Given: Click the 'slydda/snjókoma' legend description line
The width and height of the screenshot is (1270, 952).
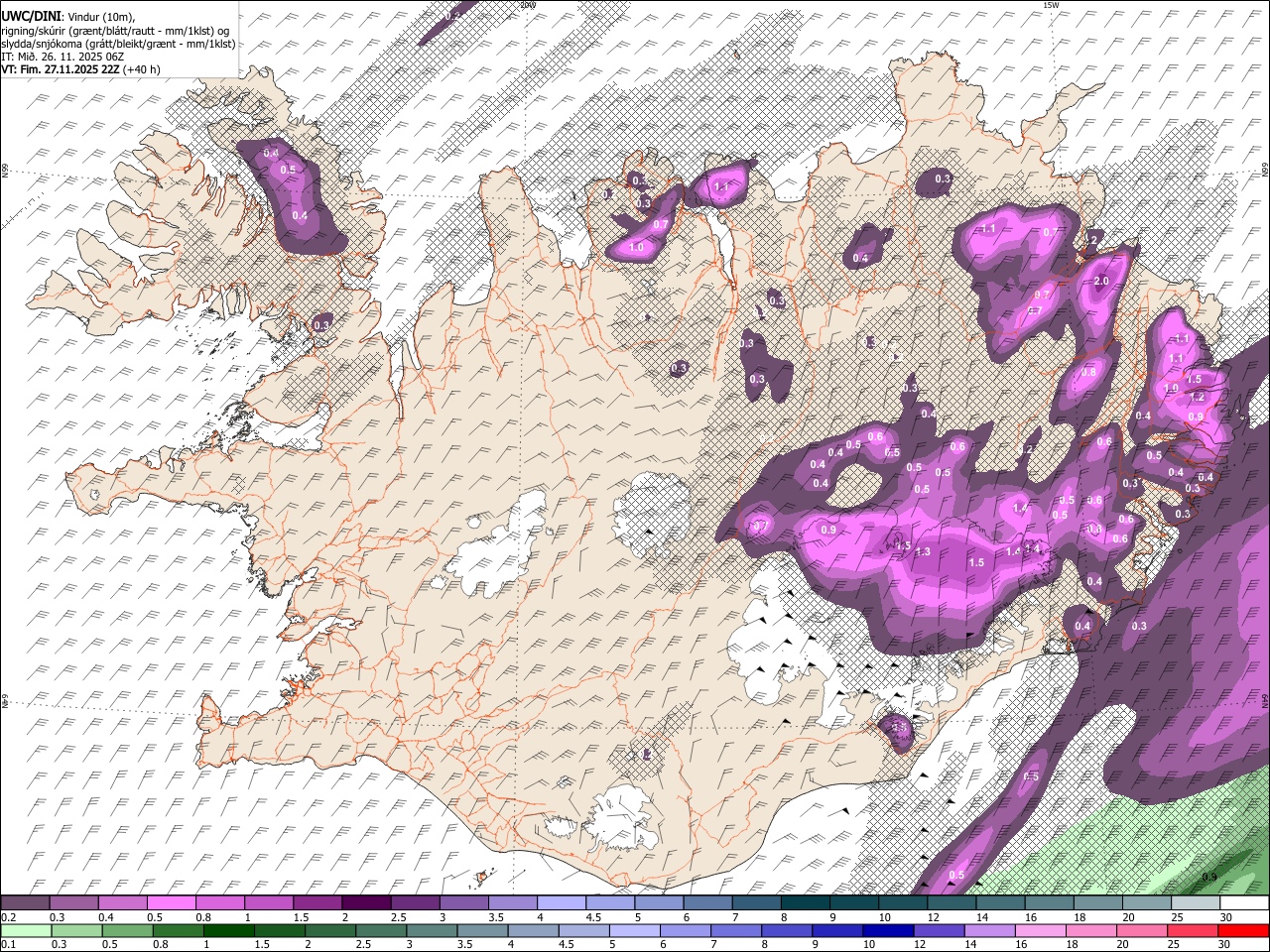Looking at the screenshot, I should pyautogui.click(x=117, y=44).
